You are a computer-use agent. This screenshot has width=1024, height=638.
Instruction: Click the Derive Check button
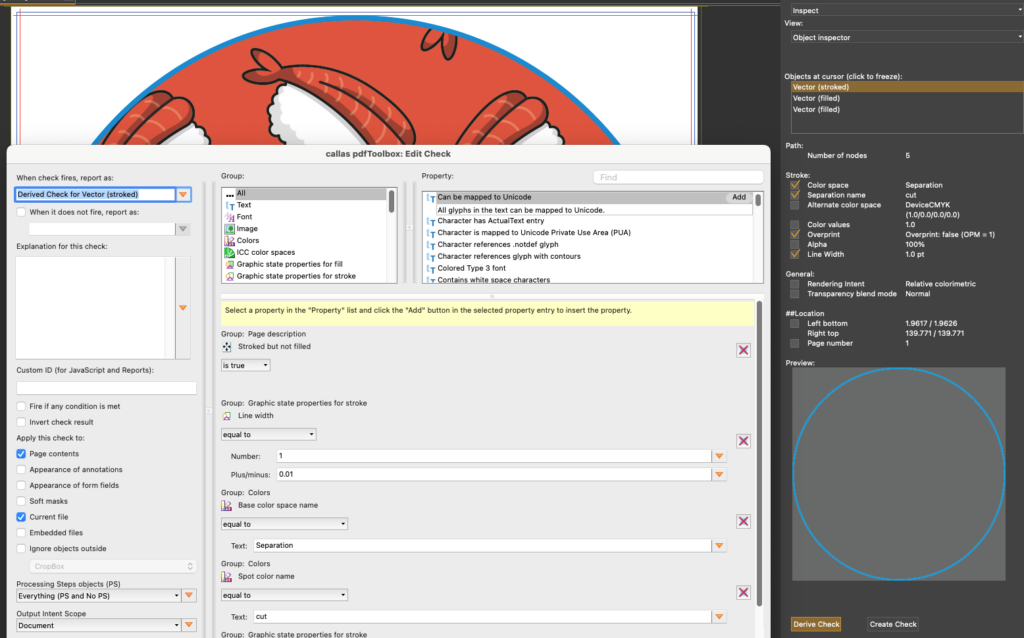(x=815, y=623)
